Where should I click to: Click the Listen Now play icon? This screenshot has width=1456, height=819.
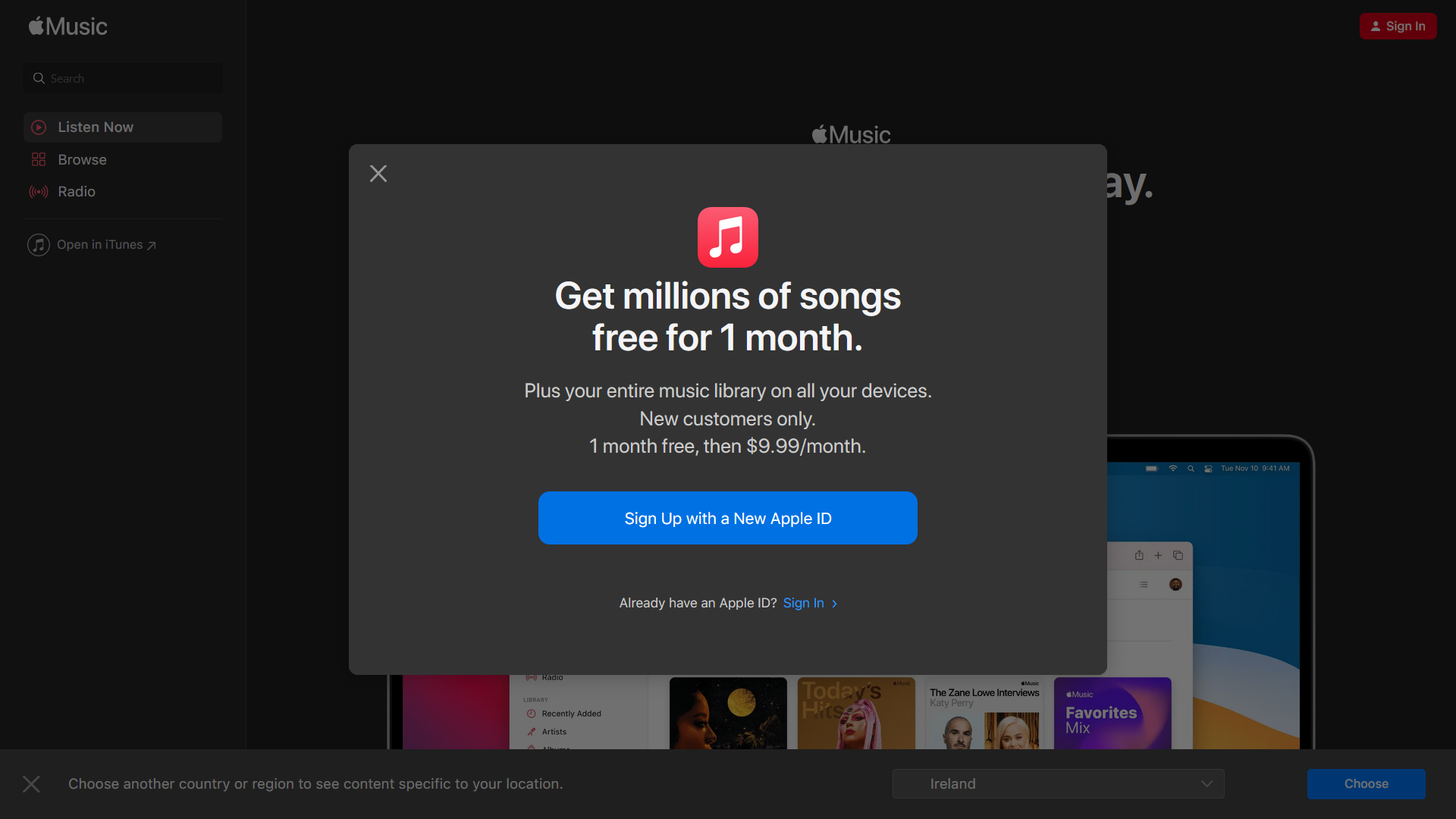tap(39, 127)
